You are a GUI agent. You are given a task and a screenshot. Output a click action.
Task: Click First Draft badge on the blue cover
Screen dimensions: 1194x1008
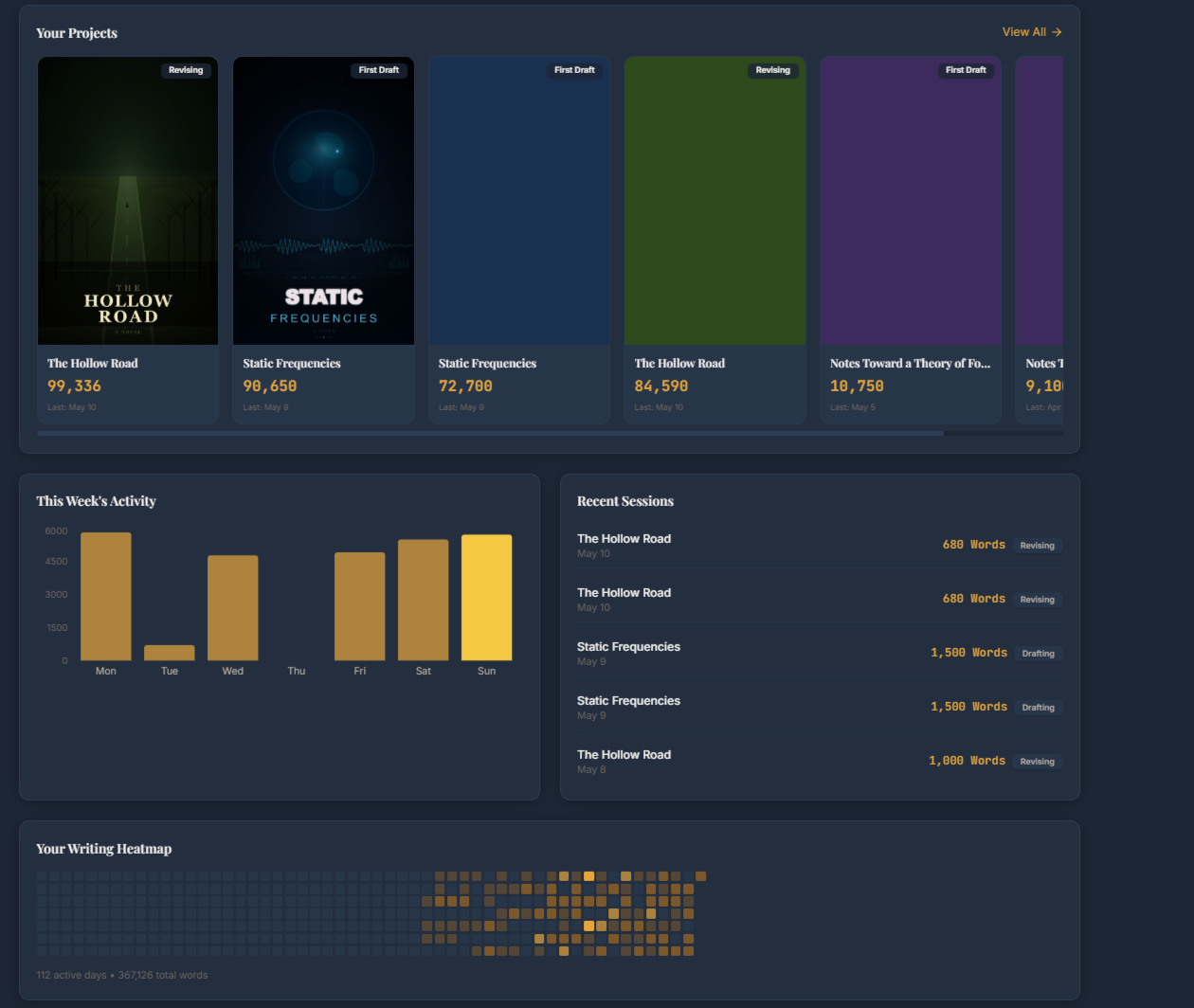pyautogui.click(x=574, y=70)
